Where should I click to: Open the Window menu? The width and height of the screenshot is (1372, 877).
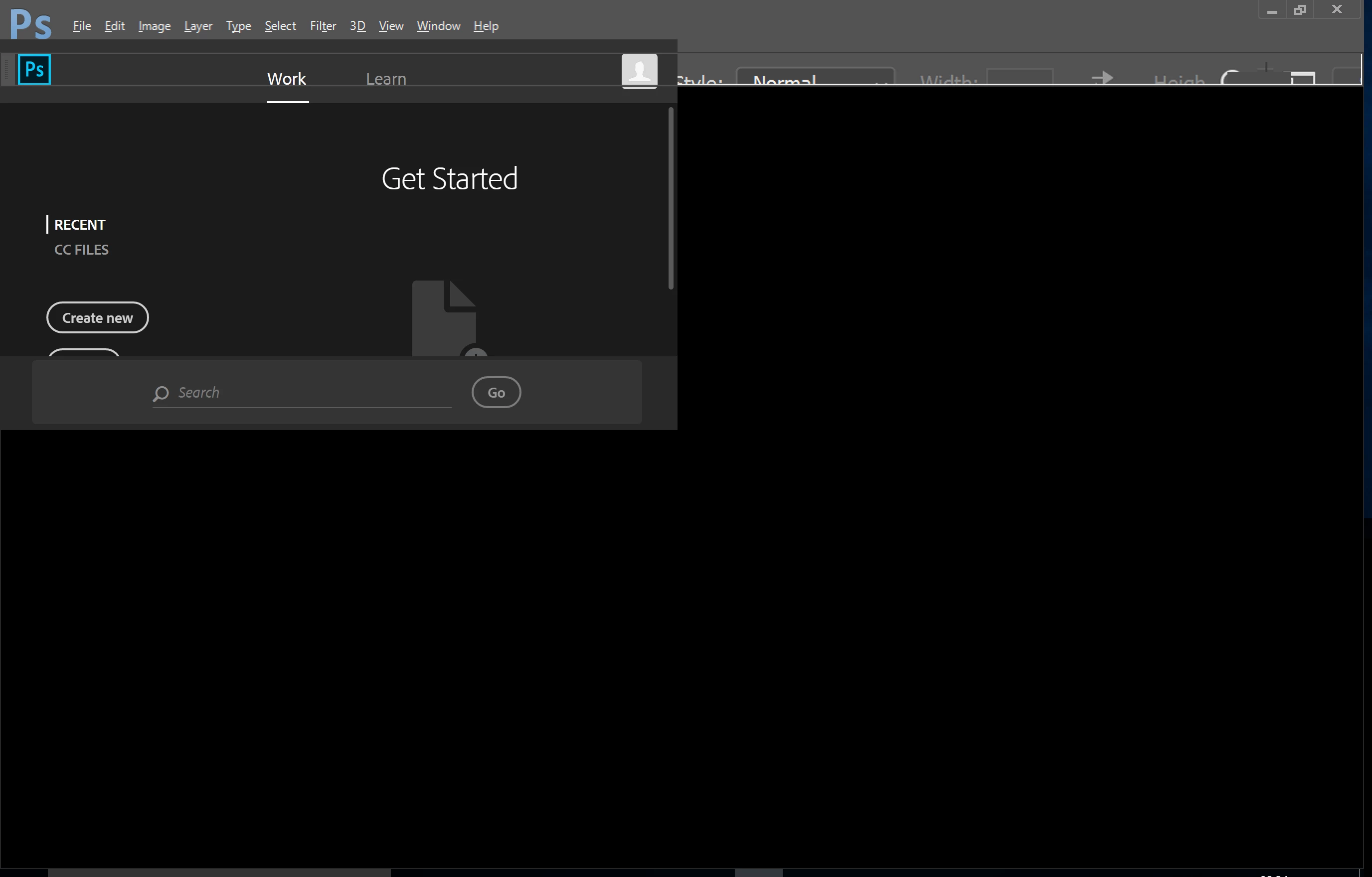click(x=438, y=25)
